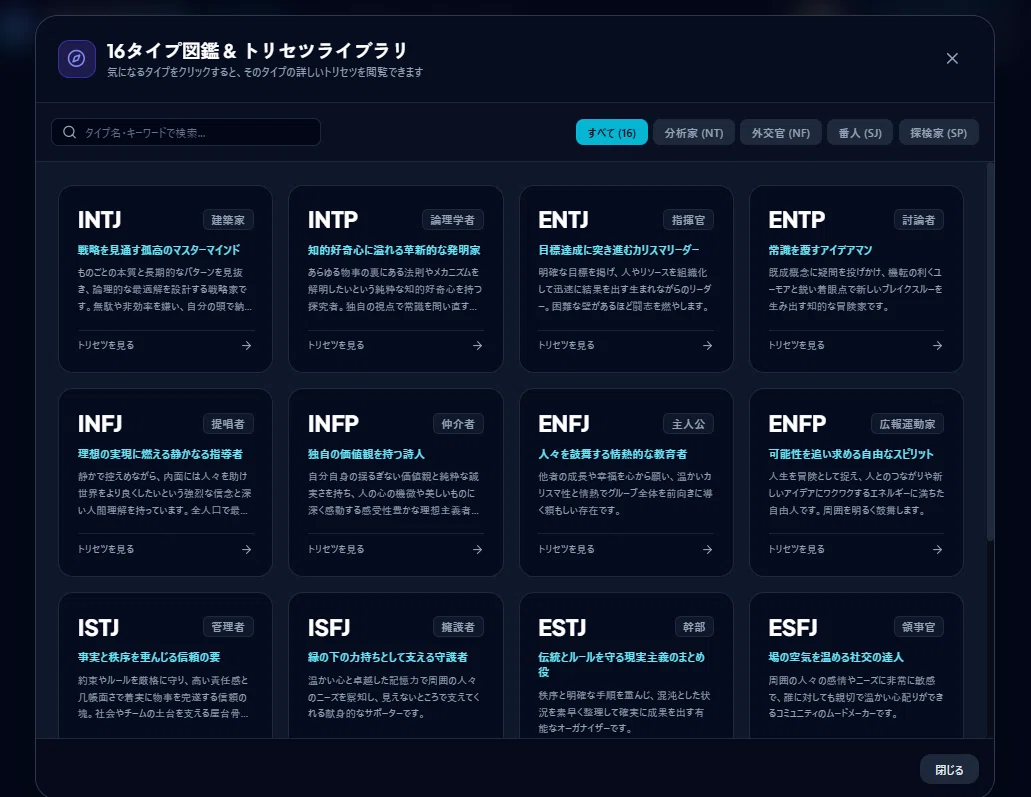The width and height of the screenshot is (1031, 797).
Task: Click the 討論者 badge on ENTP card
Action: click(x=919, y=220)
